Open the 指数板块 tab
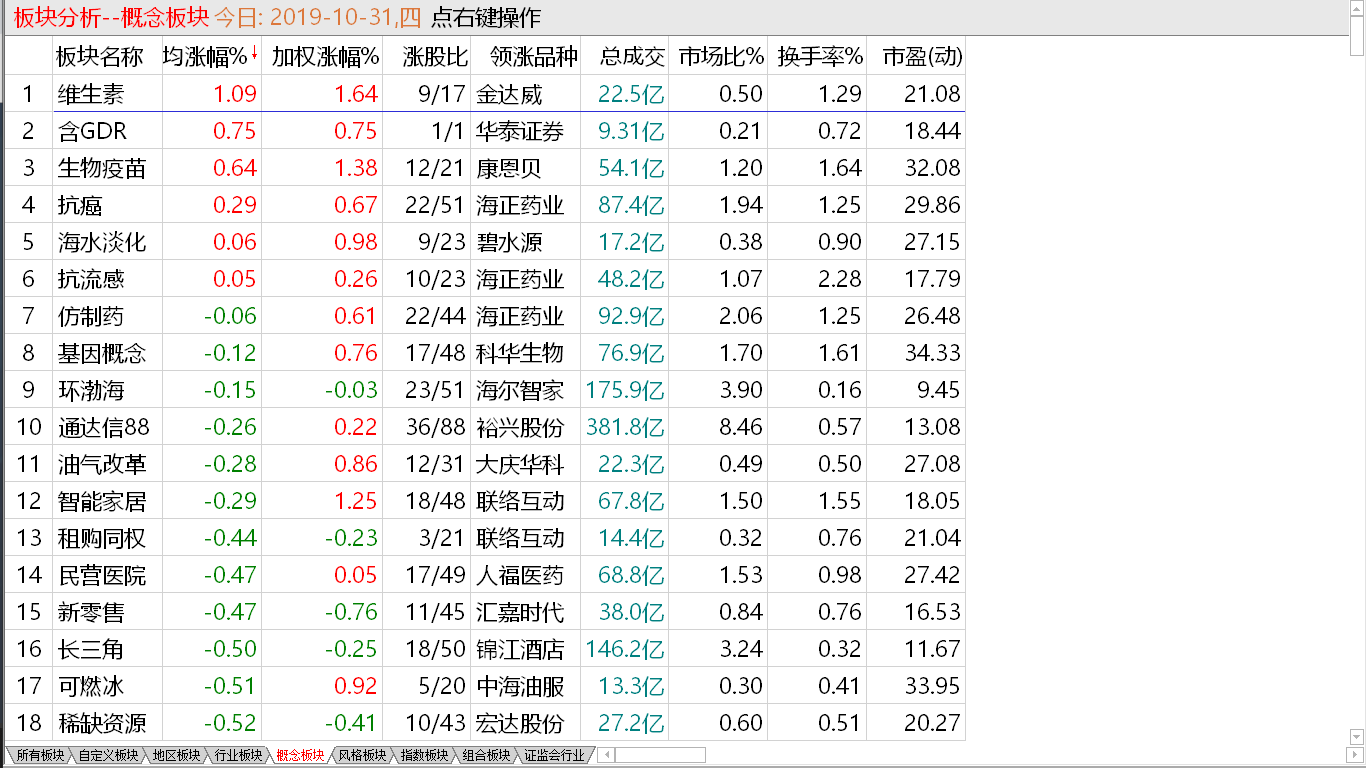 pos(424,755)
